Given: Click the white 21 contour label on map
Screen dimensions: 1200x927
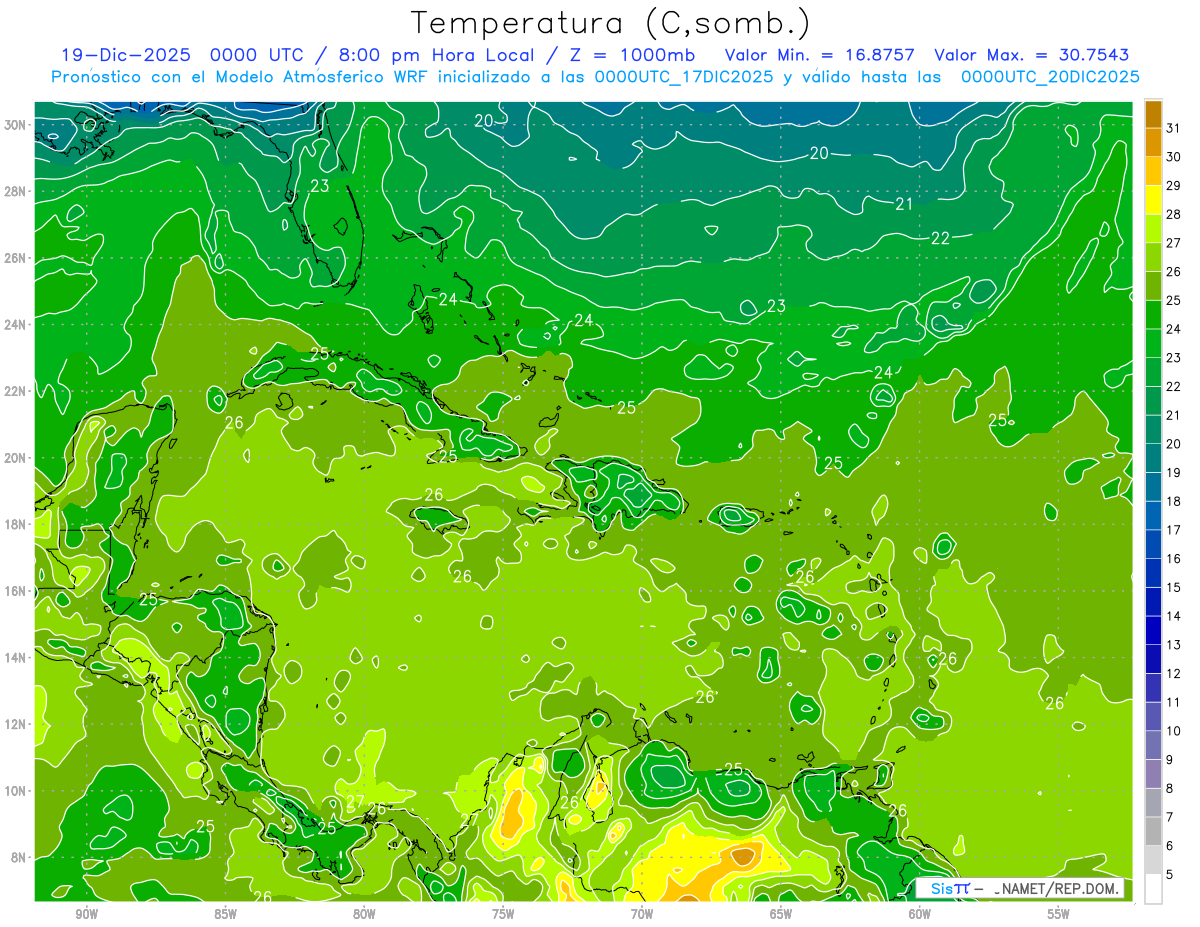Looking at the screenshot, I should [904, 204].
